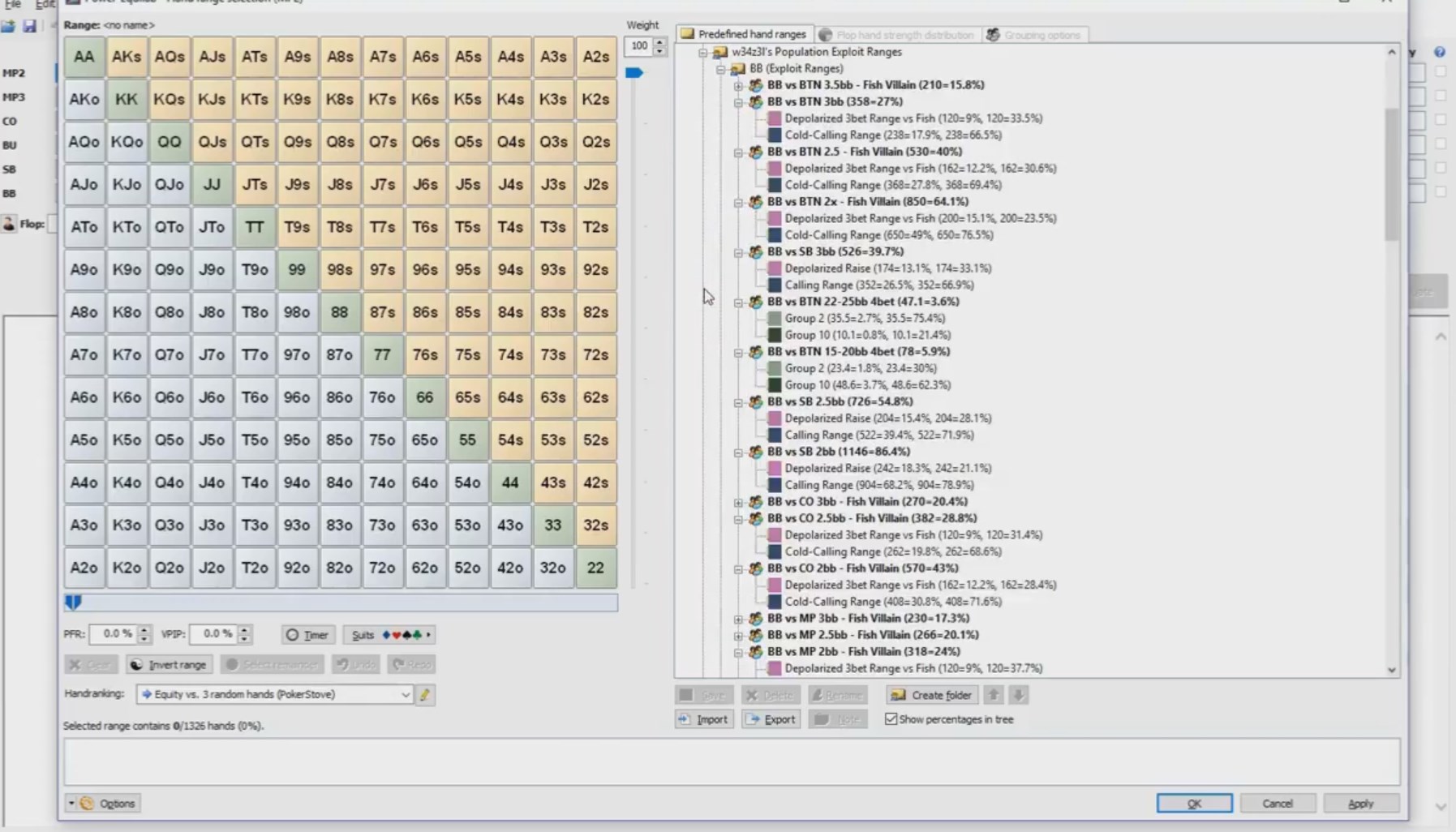Select grey swatch of Group 2 (35.5=2.7%)
The width and height of the screenshot is (1456, 832).
pyautogui.click(x=774, y=319)
